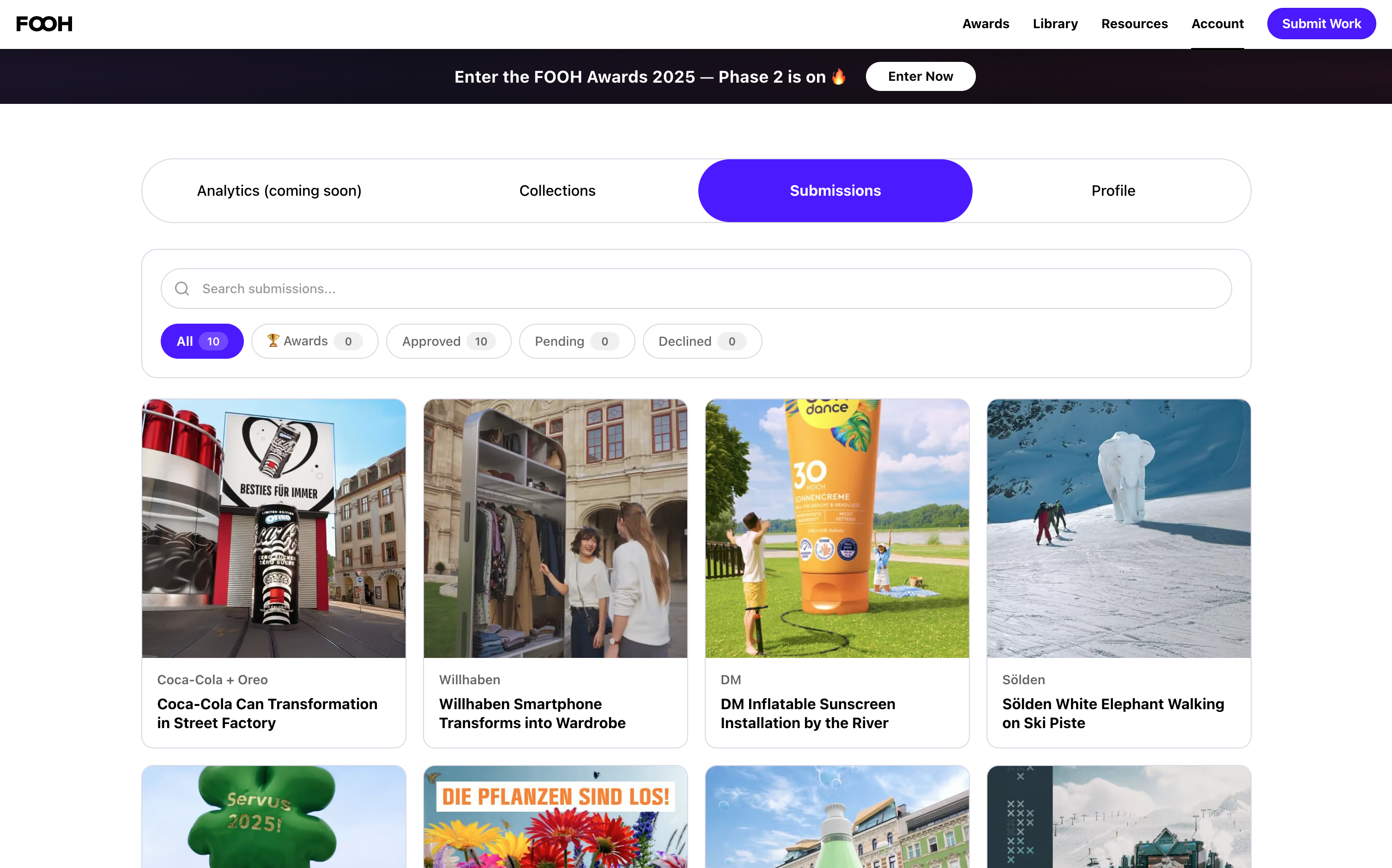Filter submissions by Awards
This screenshot has width=1392, height=868.
(315, 342)
